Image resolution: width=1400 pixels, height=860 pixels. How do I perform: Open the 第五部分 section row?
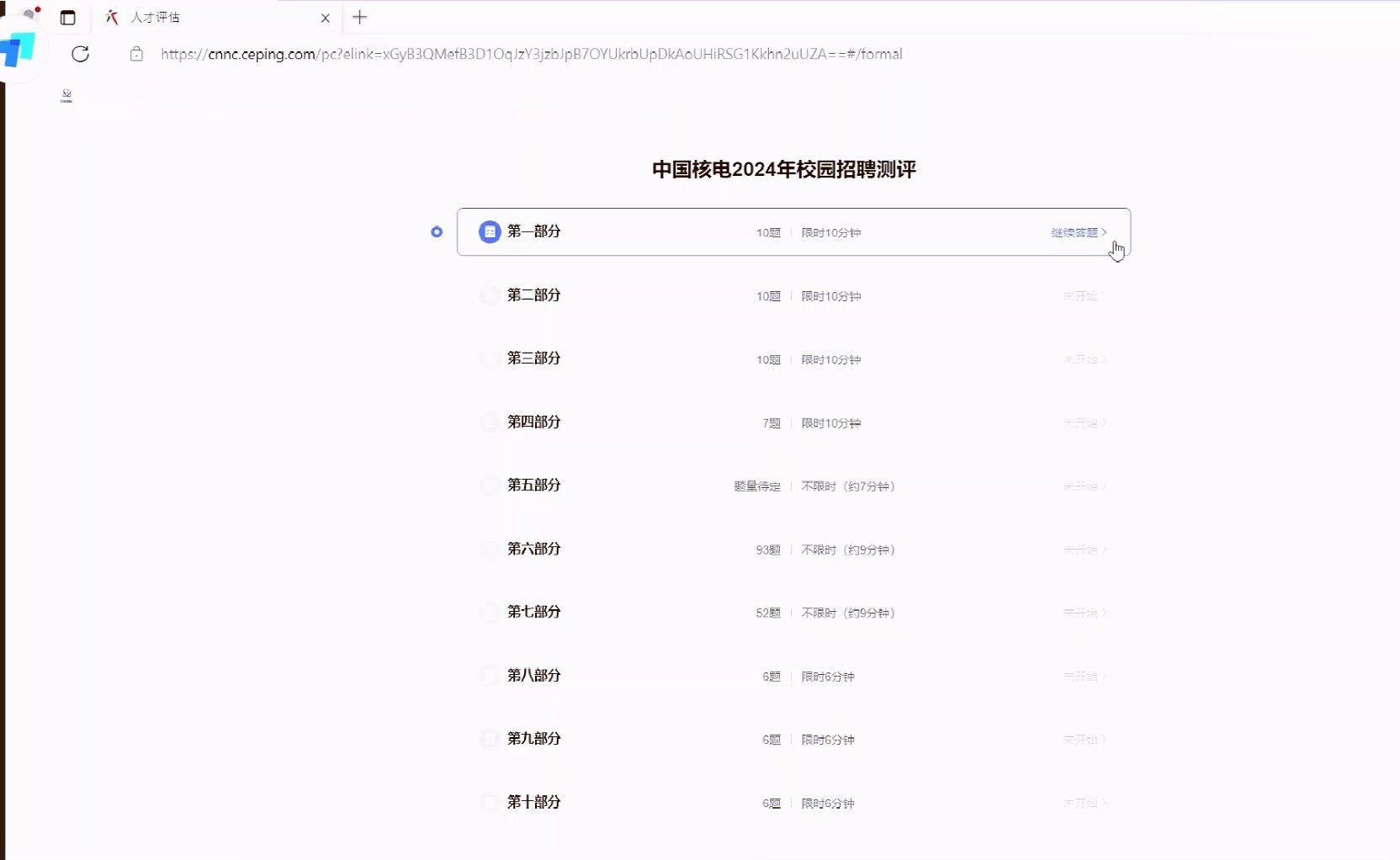point(793,486)
